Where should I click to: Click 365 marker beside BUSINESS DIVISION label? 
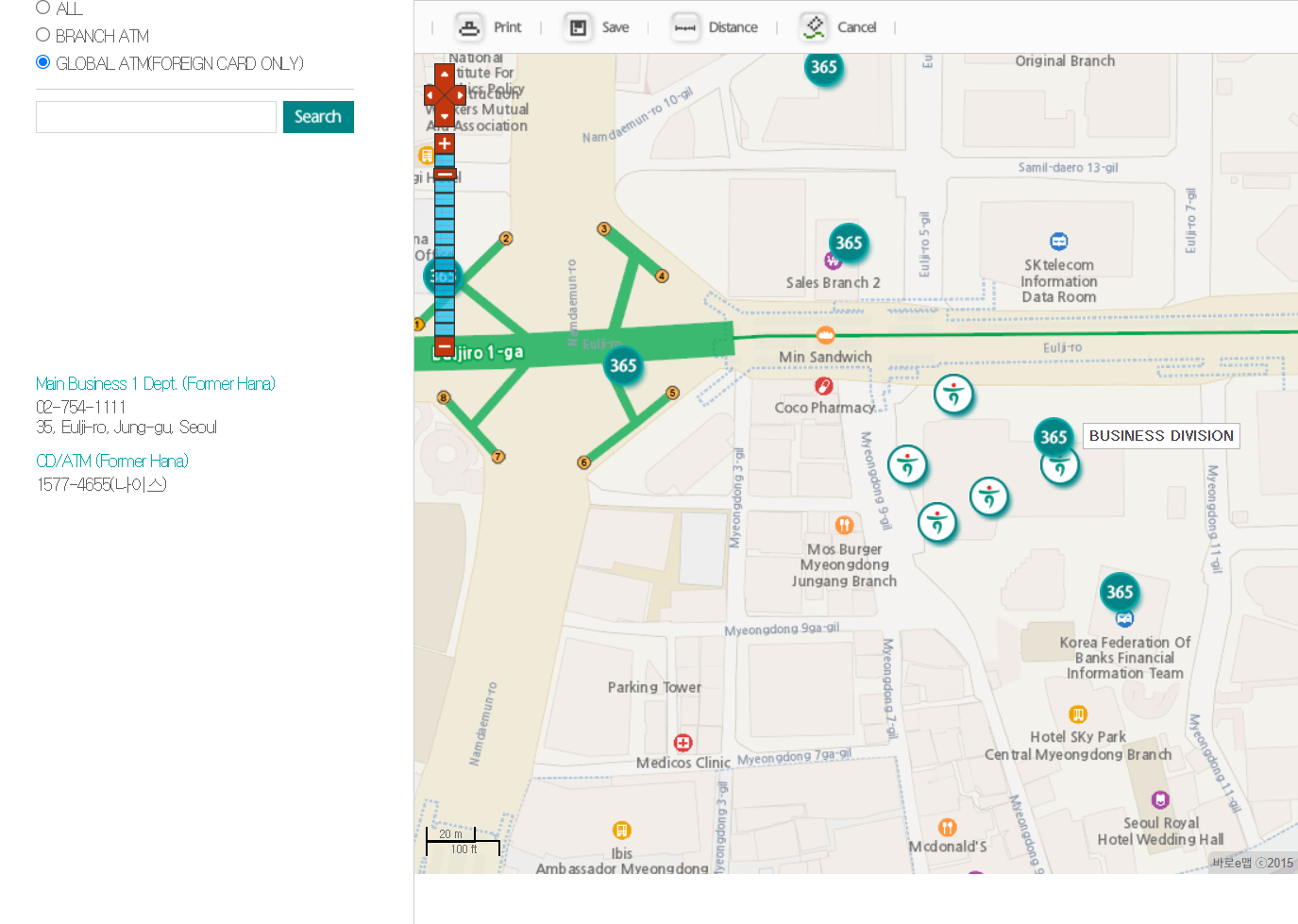point(1054,437)
